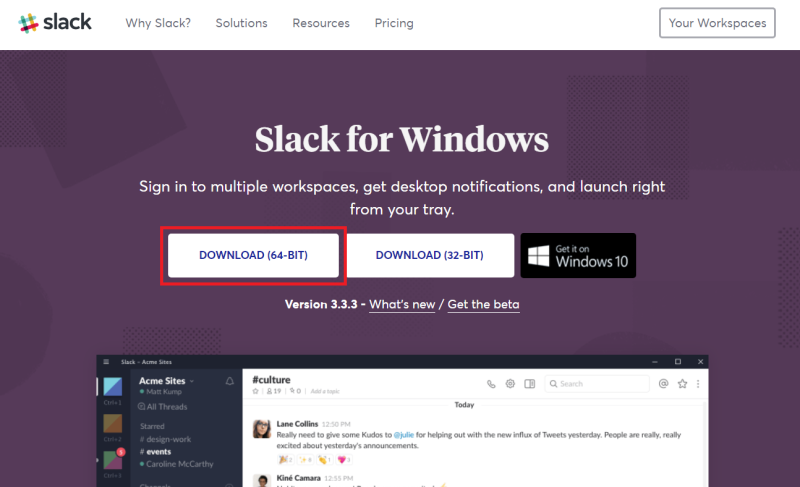Open the events channel
The image size is (800, 487).
click(156, 451)
